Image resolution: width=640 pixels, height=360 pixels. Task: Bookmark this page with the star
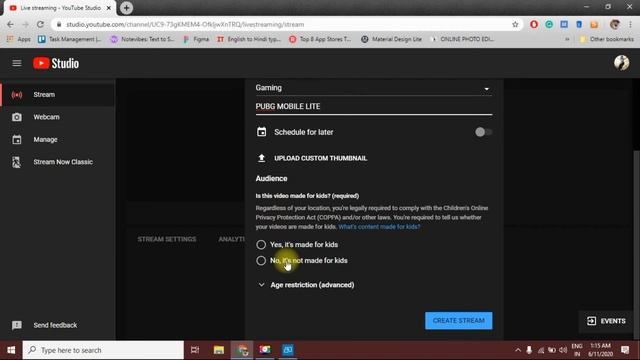pyautogui.click(x=515, y=24)
